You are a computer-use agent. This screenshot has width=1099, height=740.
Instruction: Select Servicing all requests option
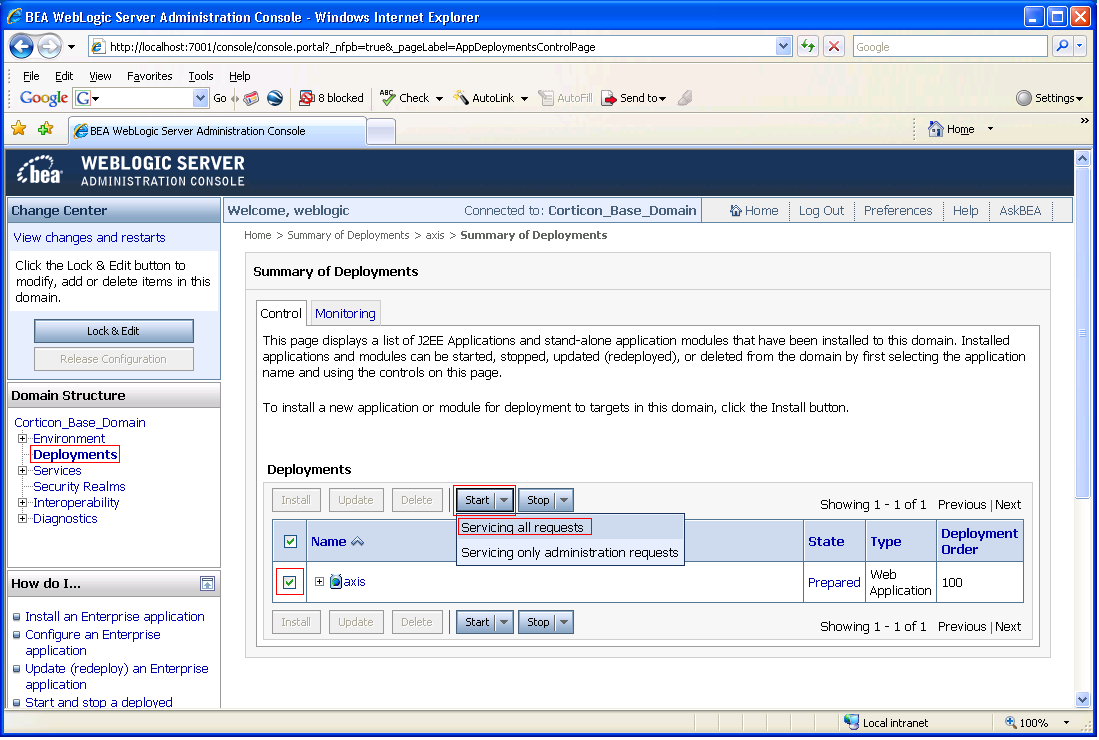click(522, 528)
